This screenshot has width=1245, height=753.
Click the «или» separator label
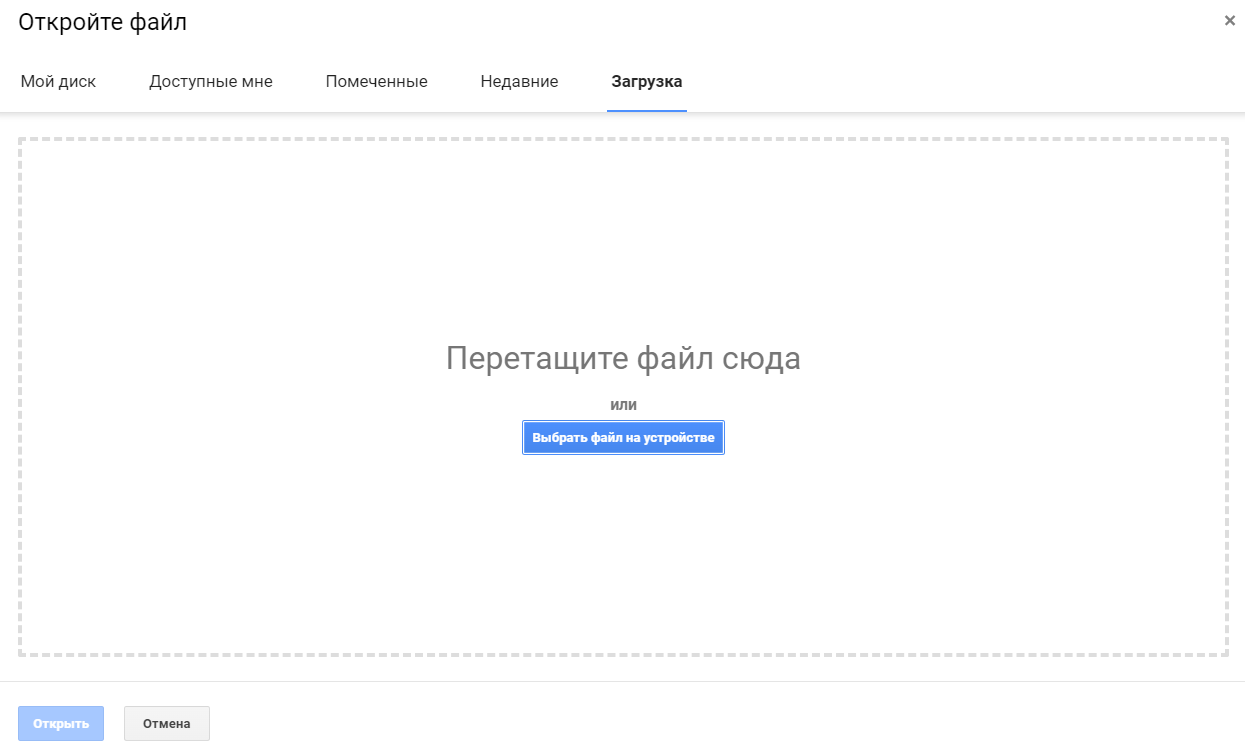[x=622, y=404]
